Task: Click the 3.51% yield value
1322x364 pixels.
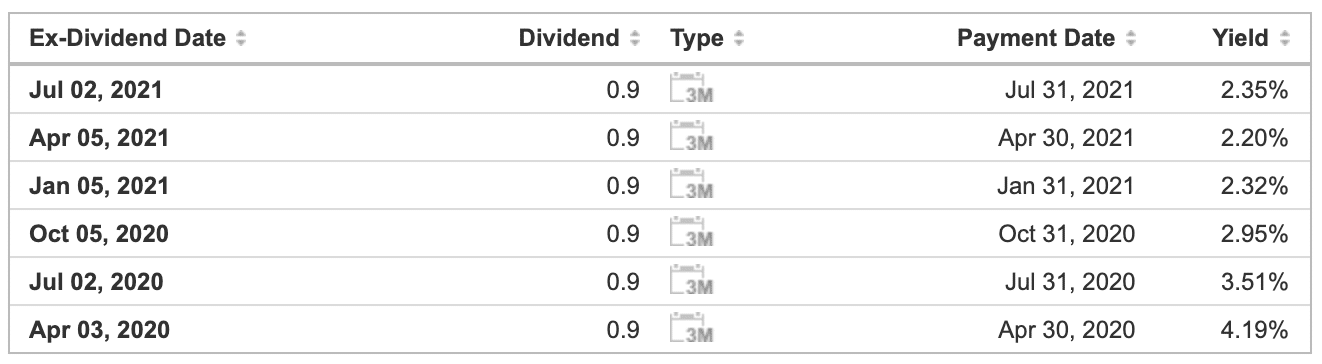Action: 1254,282
